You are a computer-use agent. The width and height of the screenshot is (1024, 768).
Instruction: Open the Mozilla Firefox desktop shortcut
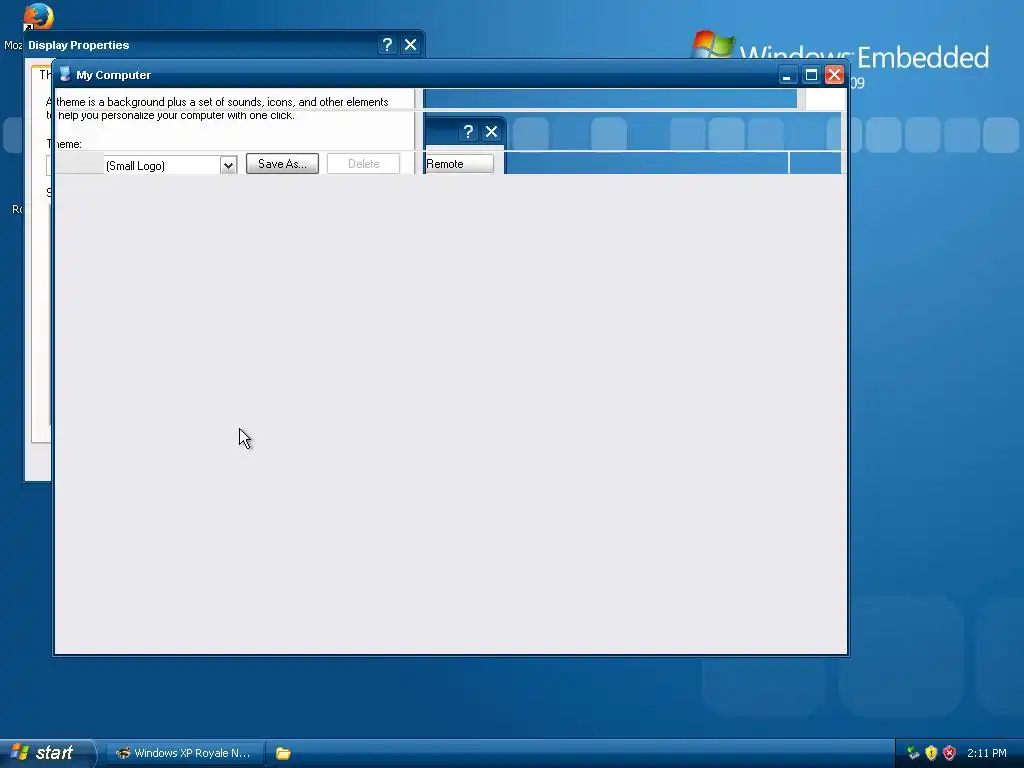tap(38, 17)
